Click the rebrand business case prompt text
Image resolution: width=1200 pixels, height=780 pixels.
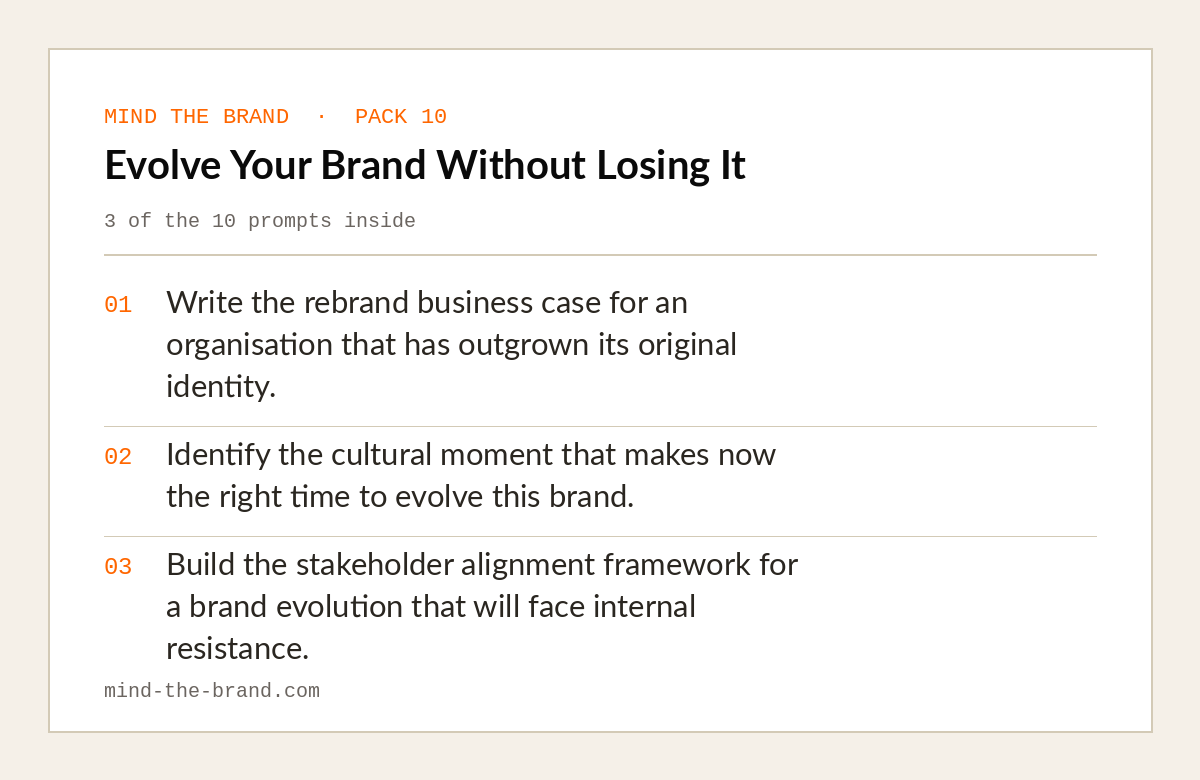tap(451, 344)
